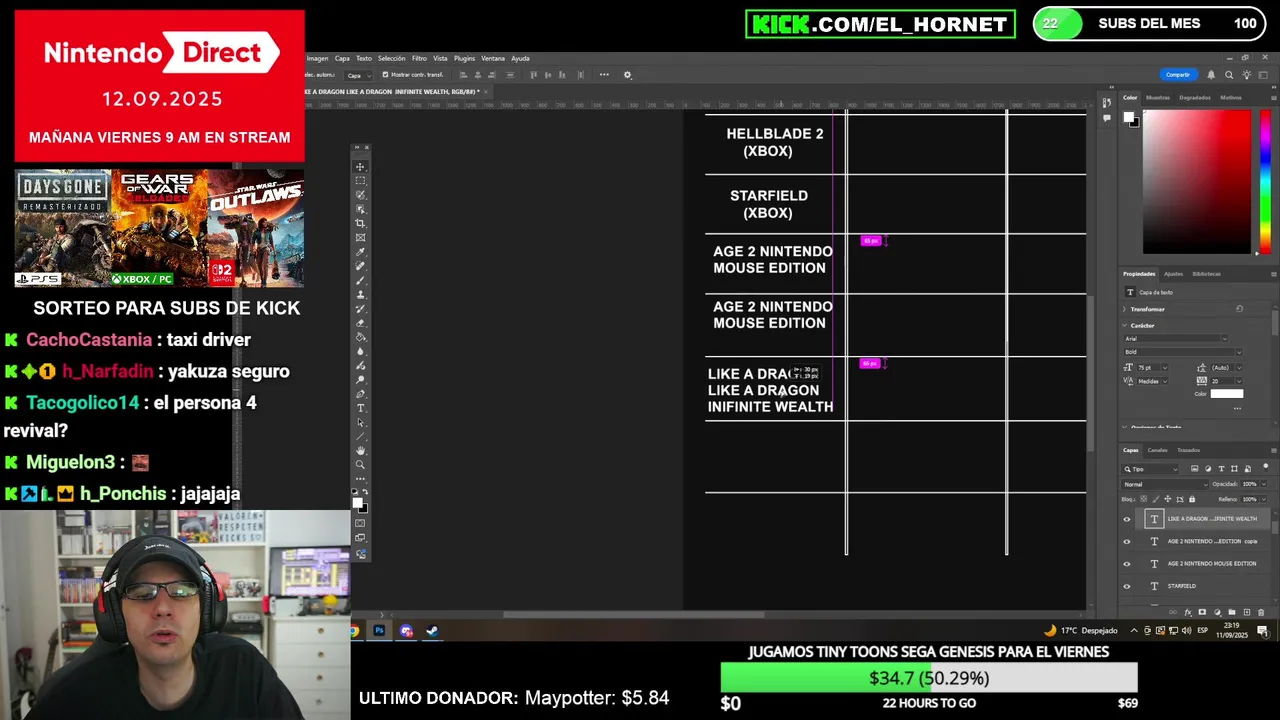The height and width of the screenshot is (720, 1280).
Task: Switch to the Canales tab
Action: 1157,450
